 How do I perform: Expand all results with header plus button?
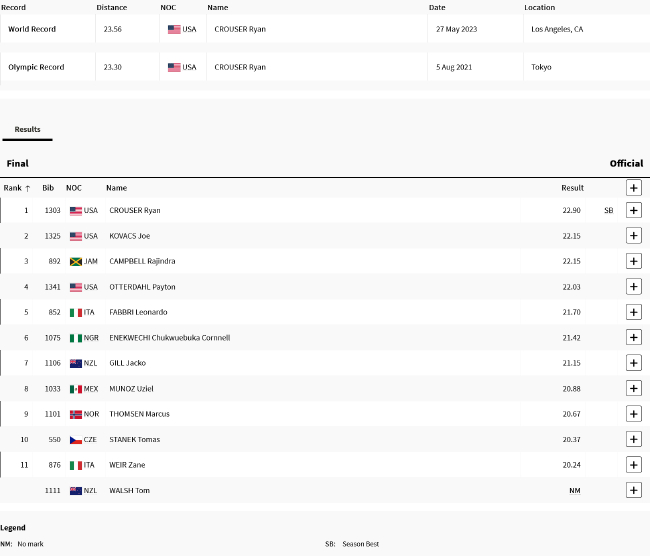633,188
